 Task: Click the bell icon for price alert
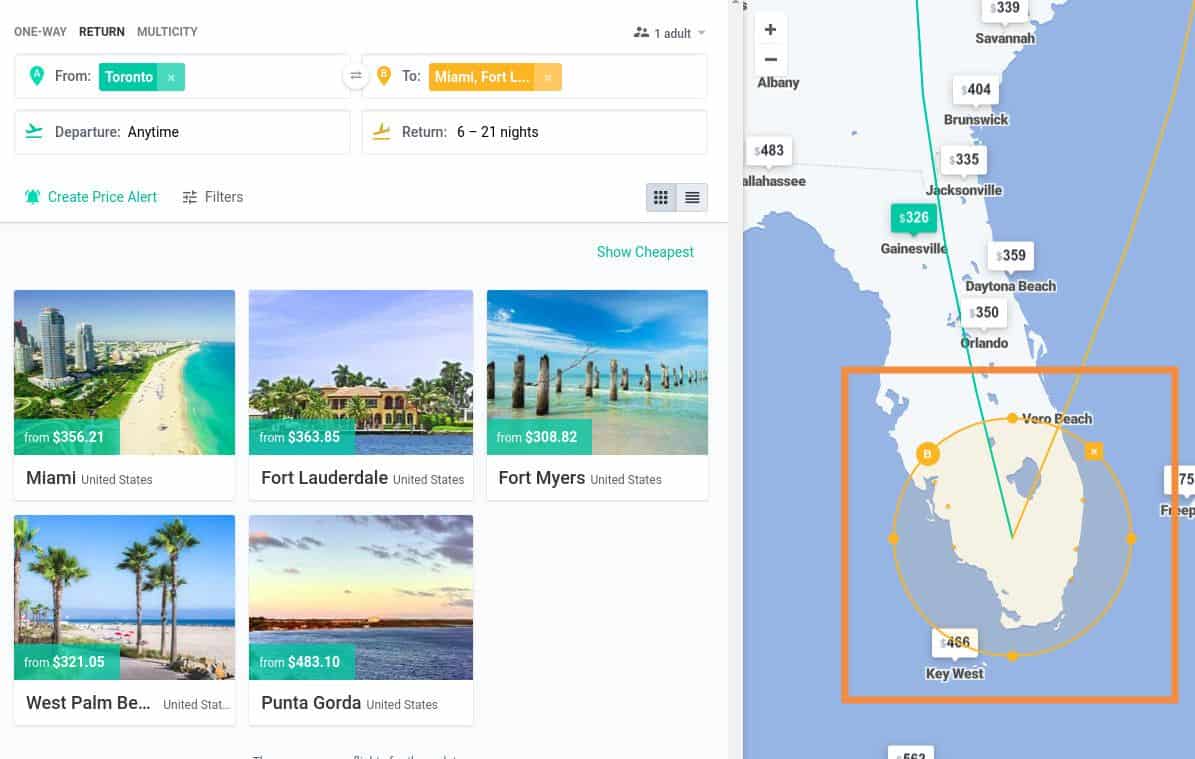[x=32, y=197]
